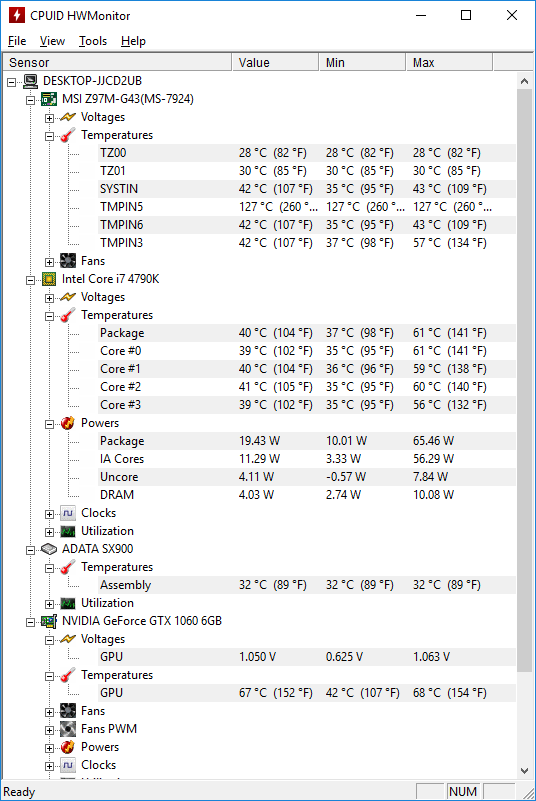Collapse the motherboard Temperatures node
Screen dimensions: 536x801
click(49, 136)
